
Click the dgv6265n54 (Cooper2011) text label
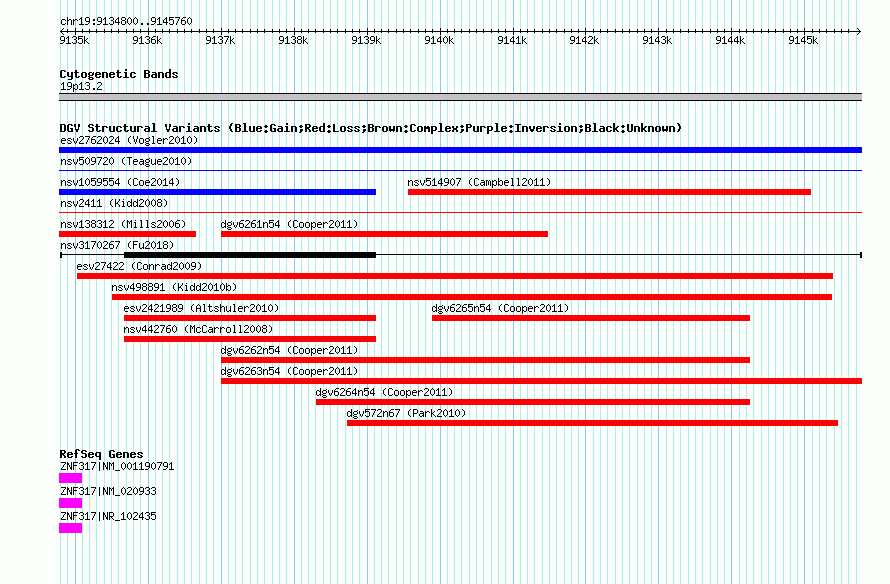(x=500, y=308)
